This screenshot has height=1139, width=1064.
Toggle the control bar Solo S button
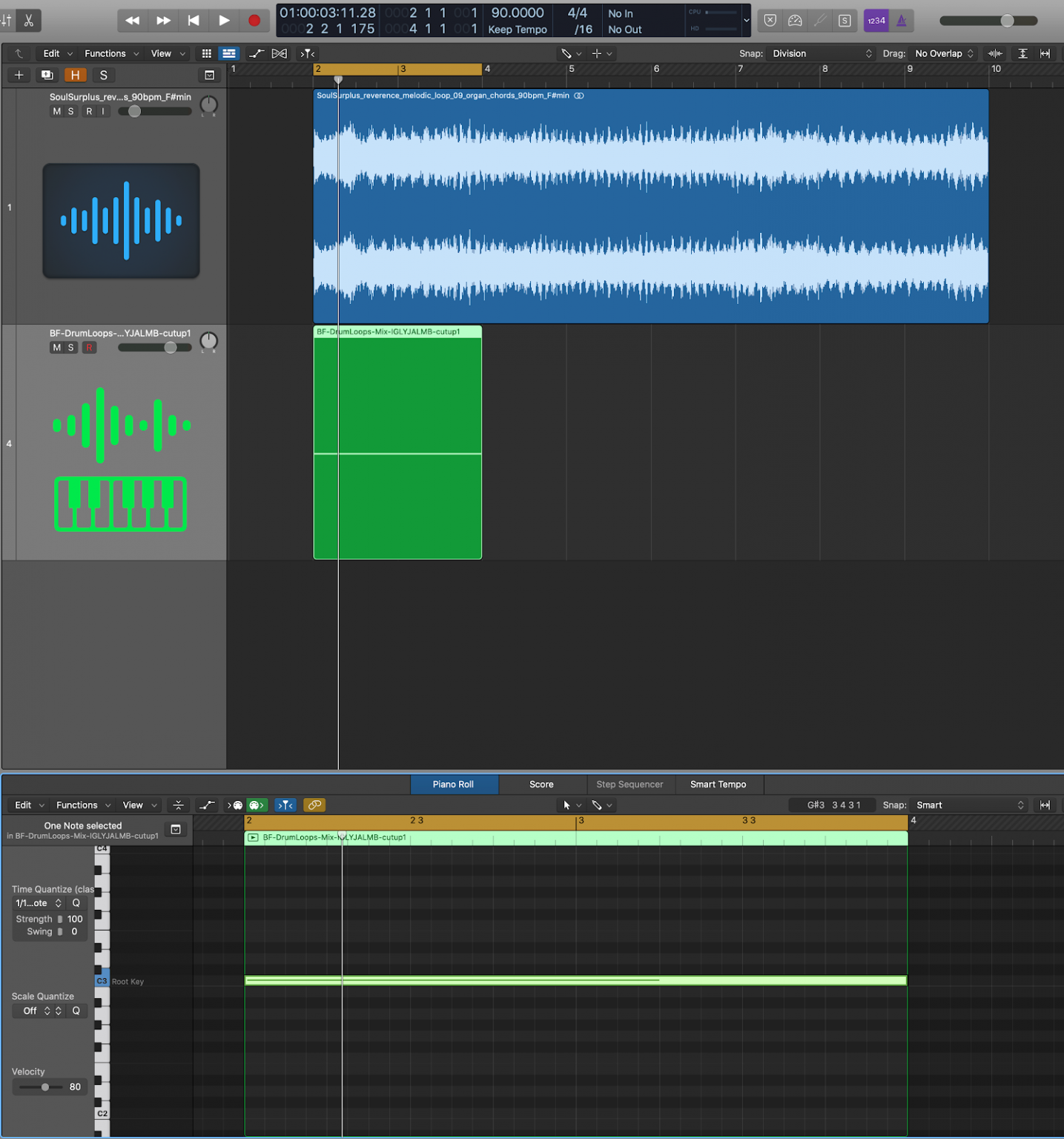point(845,21)
